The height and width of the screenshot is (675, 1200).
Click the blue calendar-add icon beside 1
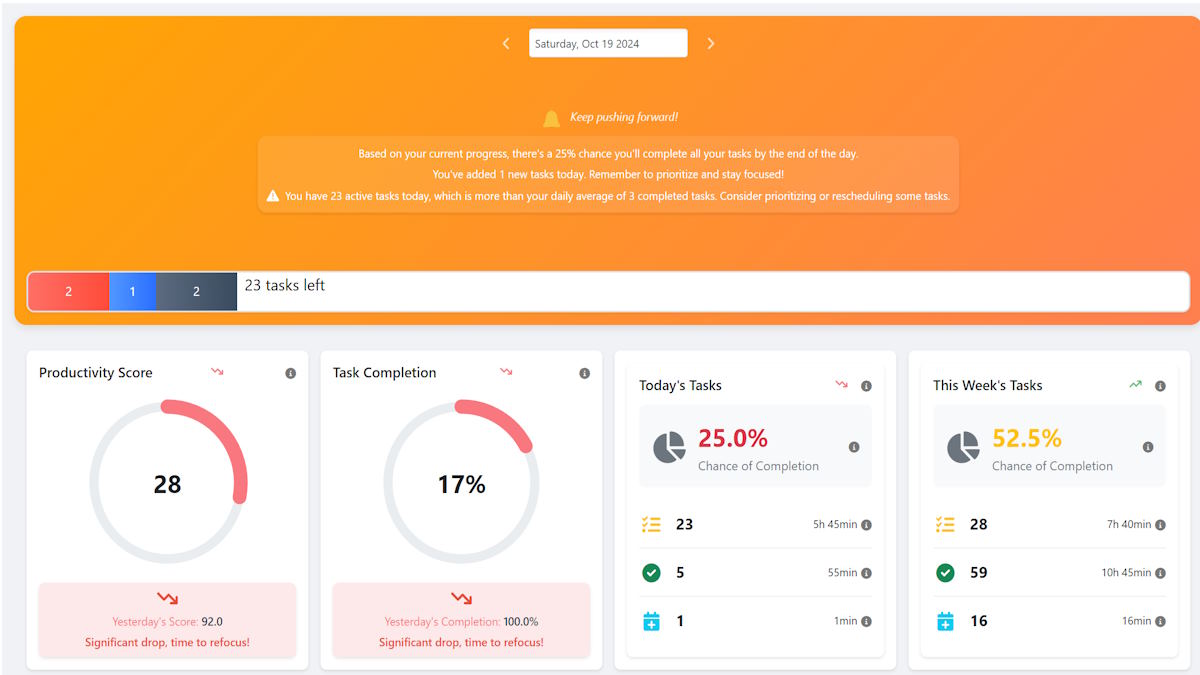[x=651, y=620]
